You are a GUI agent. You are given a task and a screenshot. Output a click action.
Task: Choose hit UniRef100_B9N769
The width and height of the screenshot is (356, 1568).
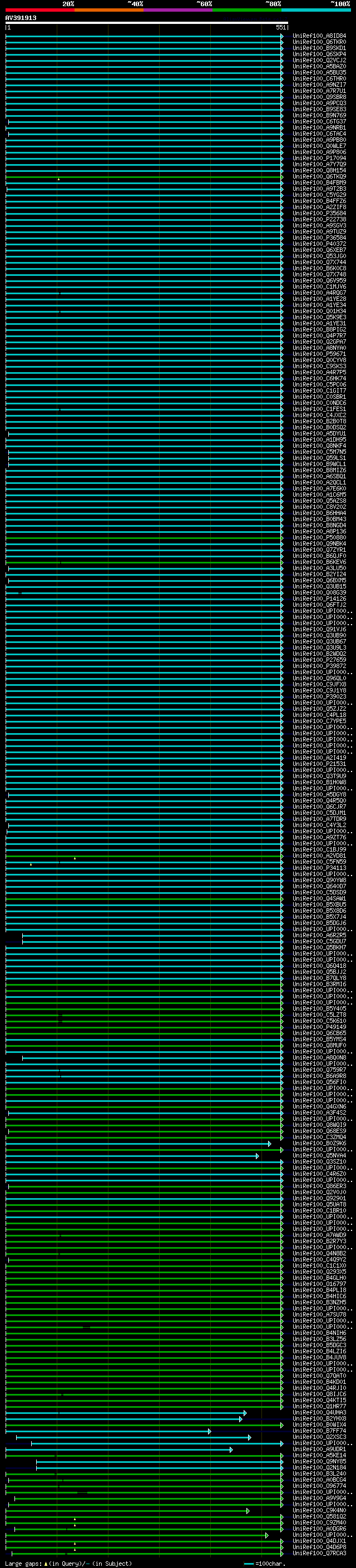[319, 115]
